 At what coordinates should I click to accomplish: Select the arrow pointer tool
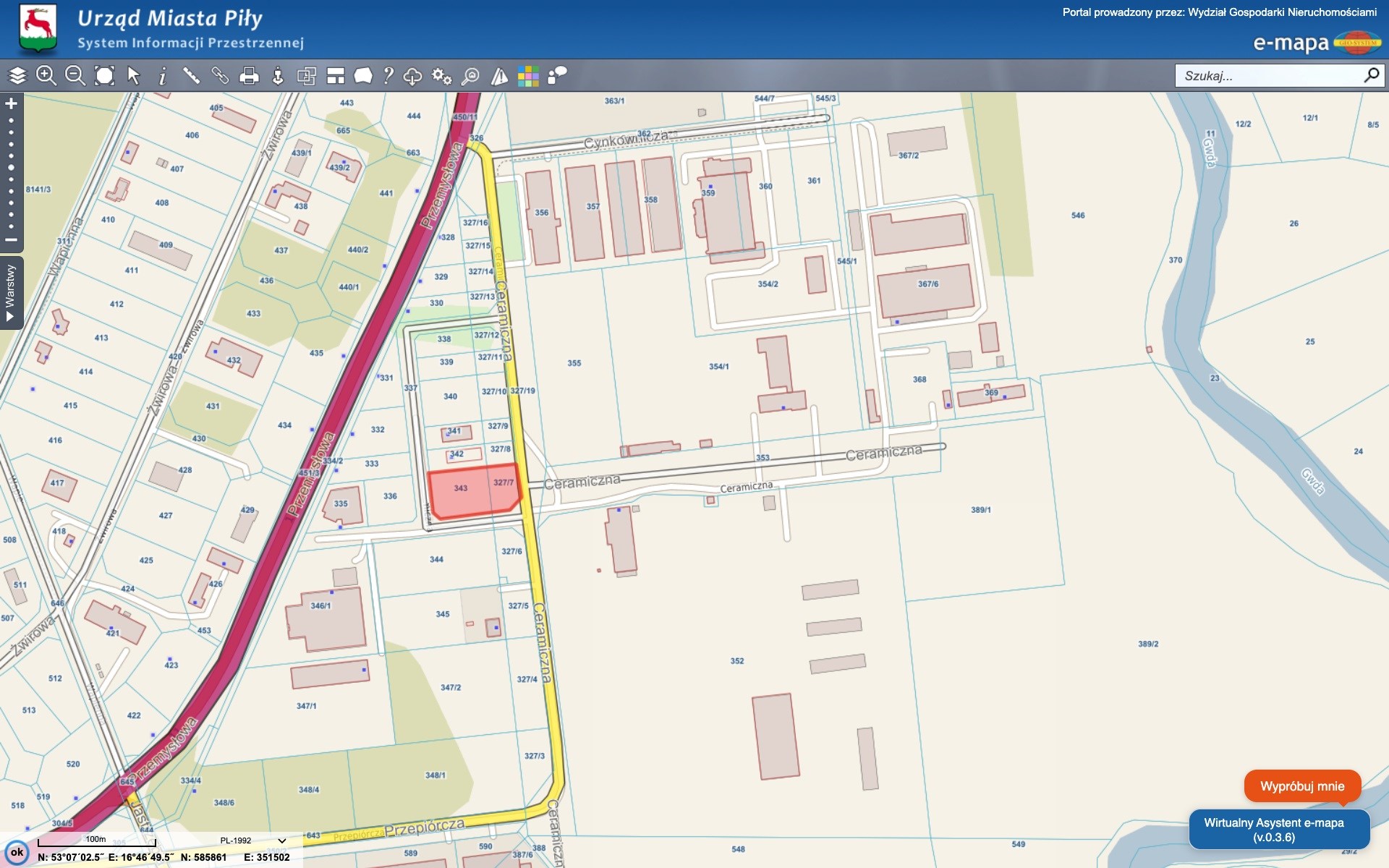coord(134,75)
